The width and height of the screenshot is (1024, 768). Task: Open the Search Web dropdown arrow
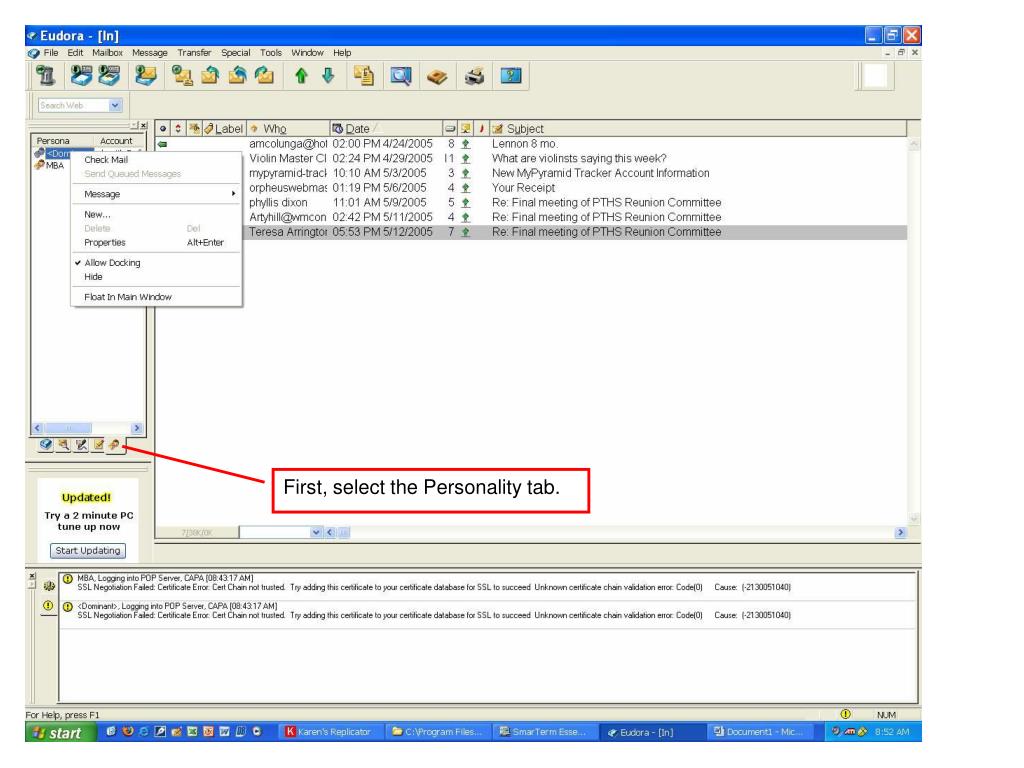[x=115, y=105]
